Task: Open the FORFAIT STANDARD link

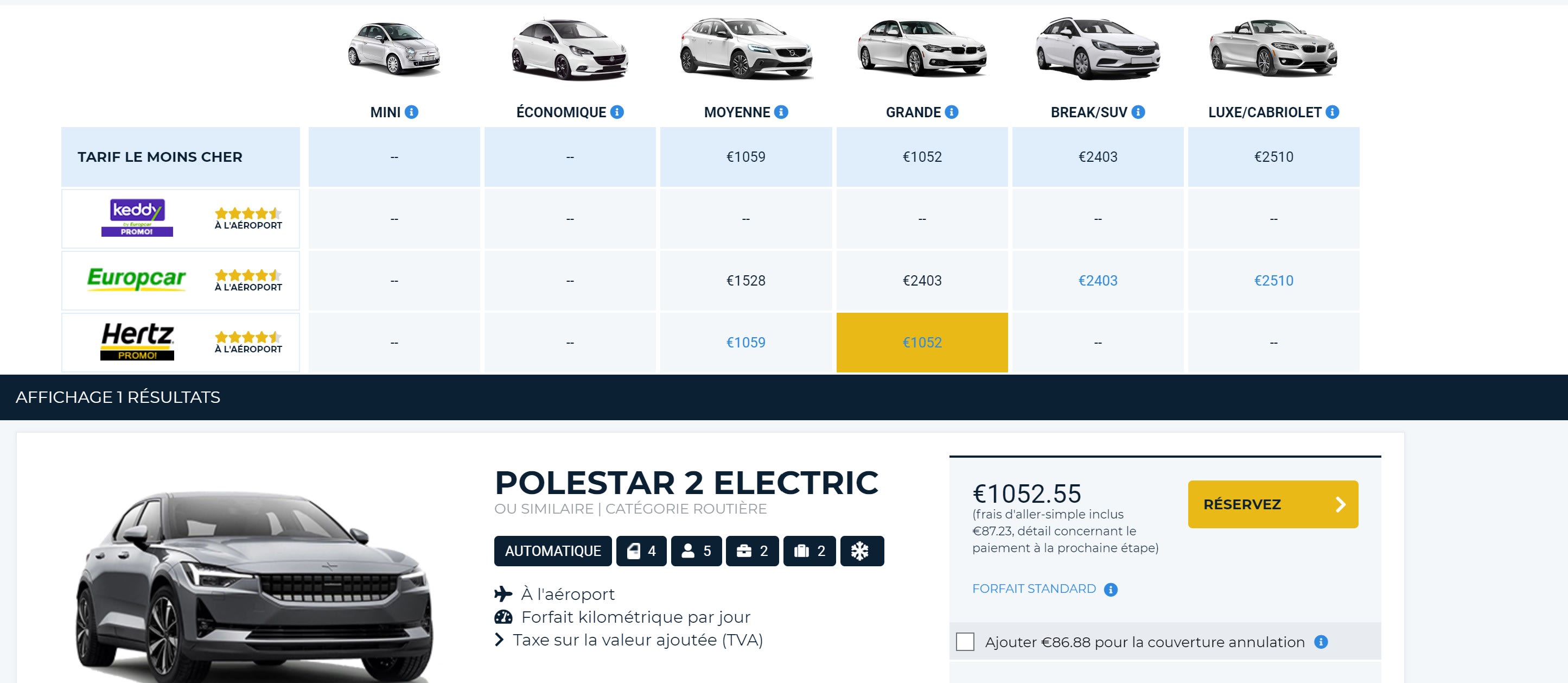Action: (1034, 589)
